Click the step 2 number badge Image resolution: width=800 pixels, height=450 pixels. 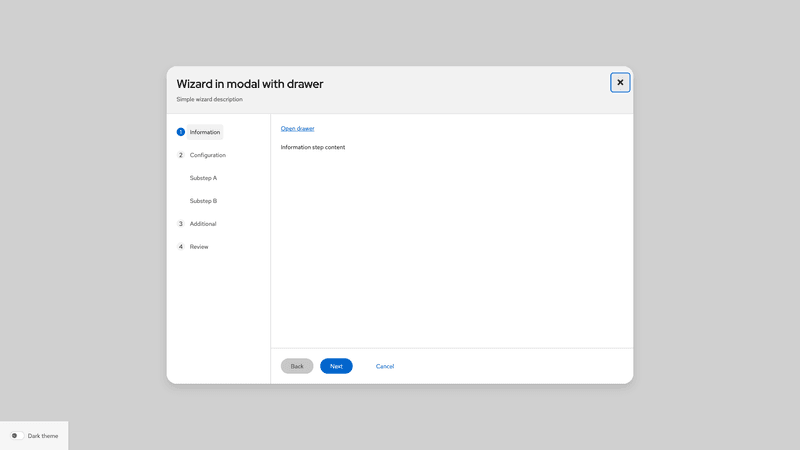[x=181, y=155]
